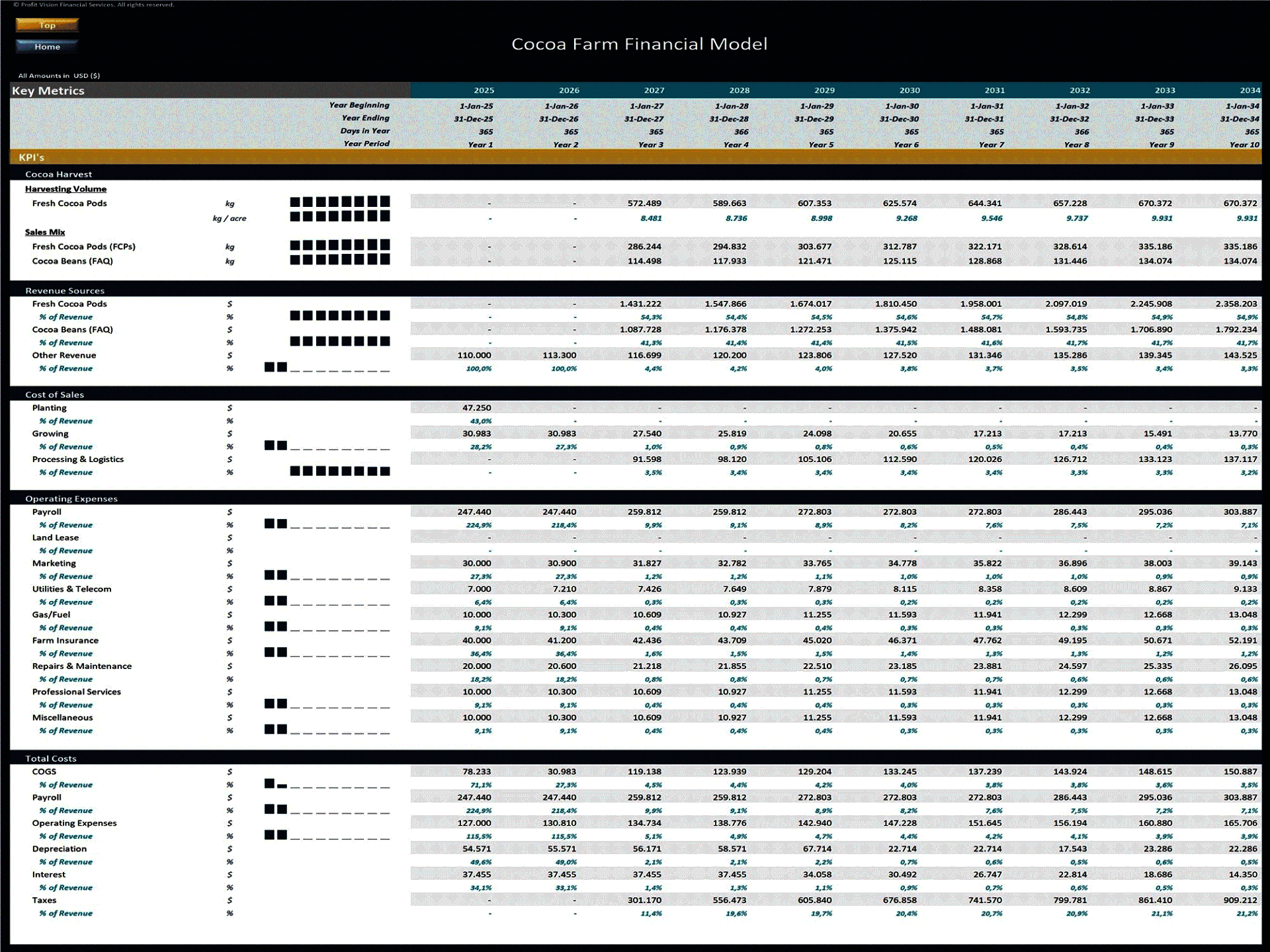Select Interest 2034 value 14.350
1270x952 pixels.
(1243, 875)
